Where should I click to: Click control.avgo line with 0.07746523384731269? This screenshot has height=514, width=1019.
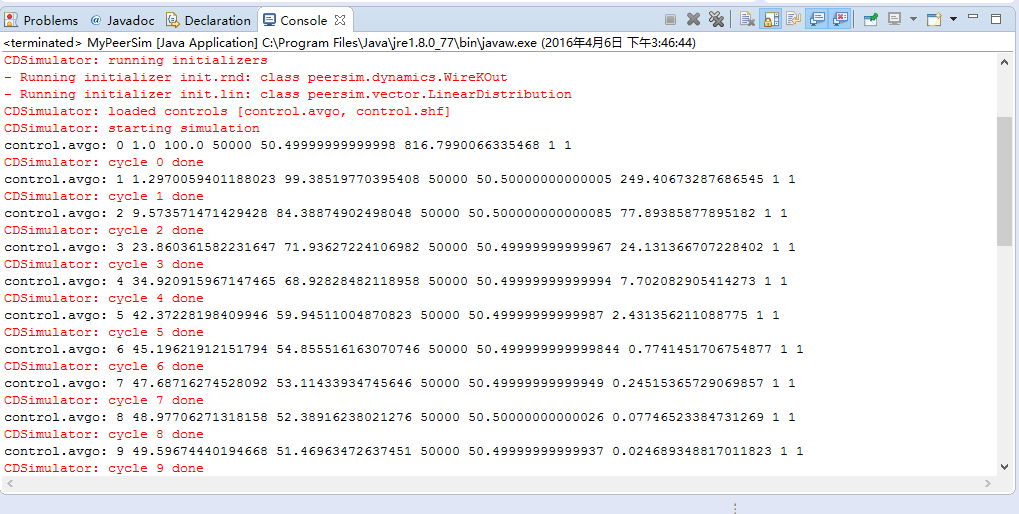point(400,417)
